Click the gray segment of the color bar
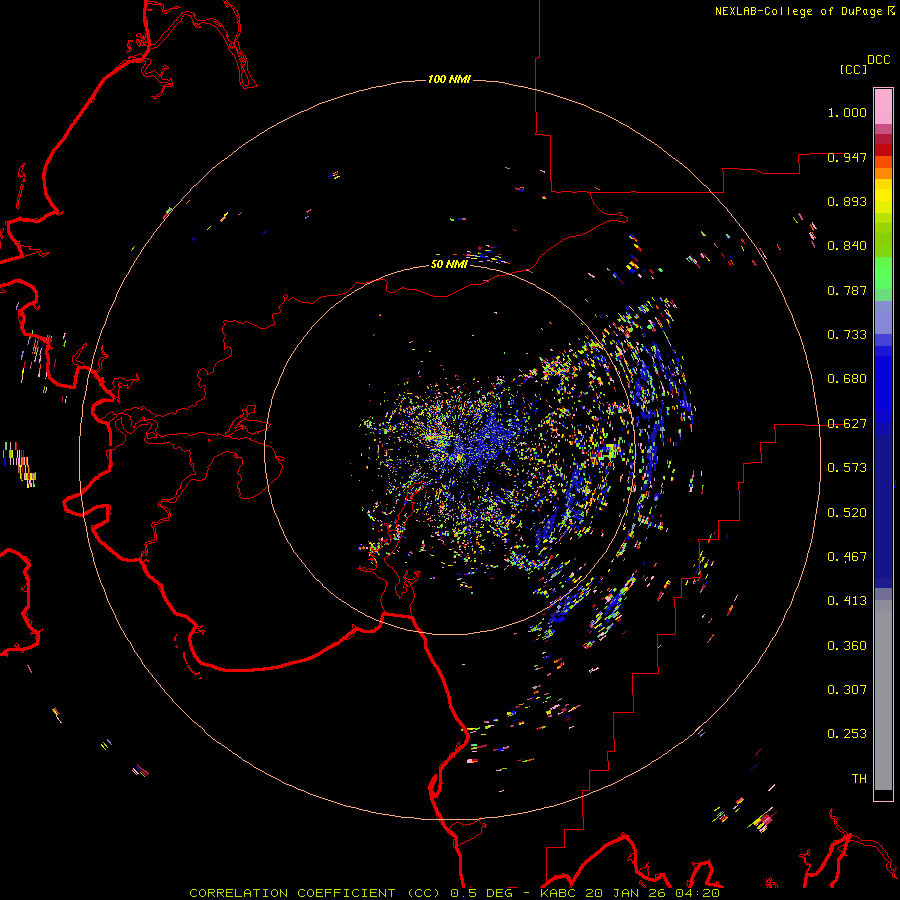This screenshot has height=900, width=900. 883,695
